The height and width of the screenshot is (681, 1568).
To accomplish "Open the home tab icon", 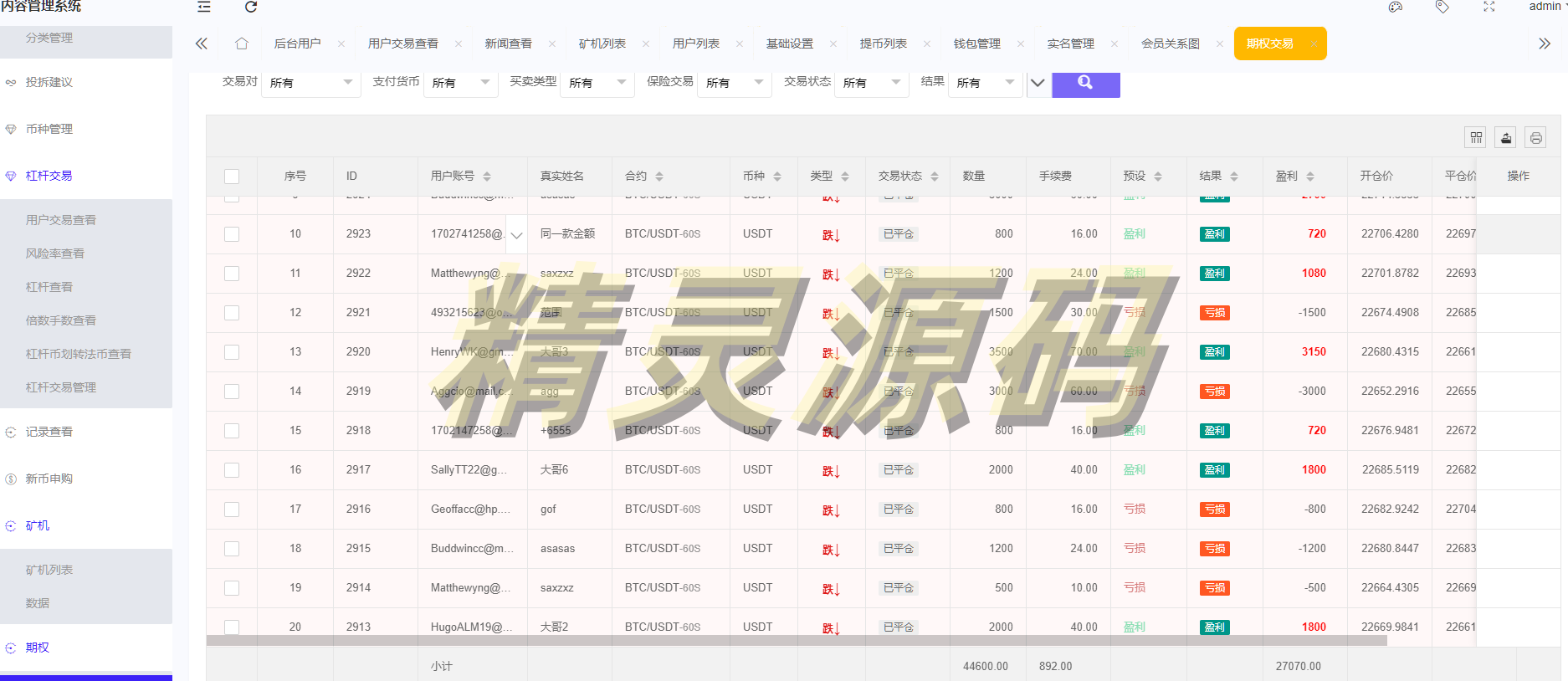I will tap(242, 44).
